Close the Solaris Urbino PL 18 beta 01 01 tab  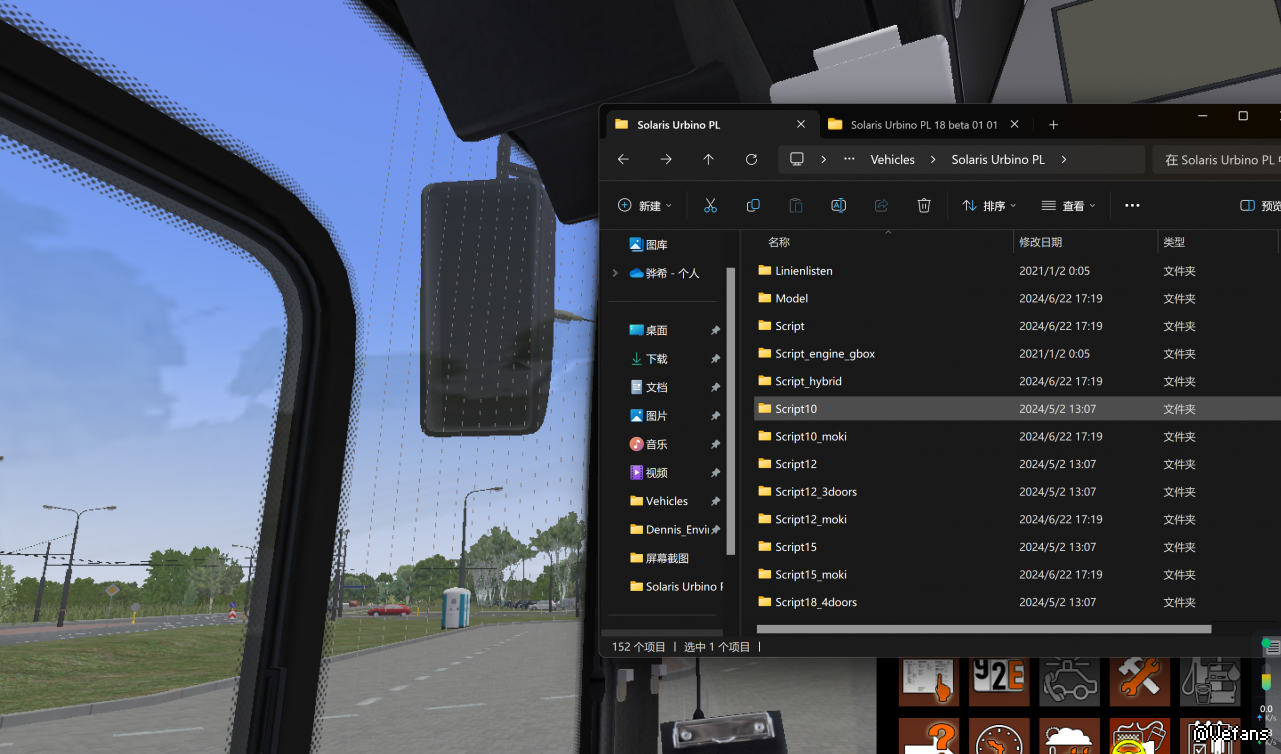1015,124
